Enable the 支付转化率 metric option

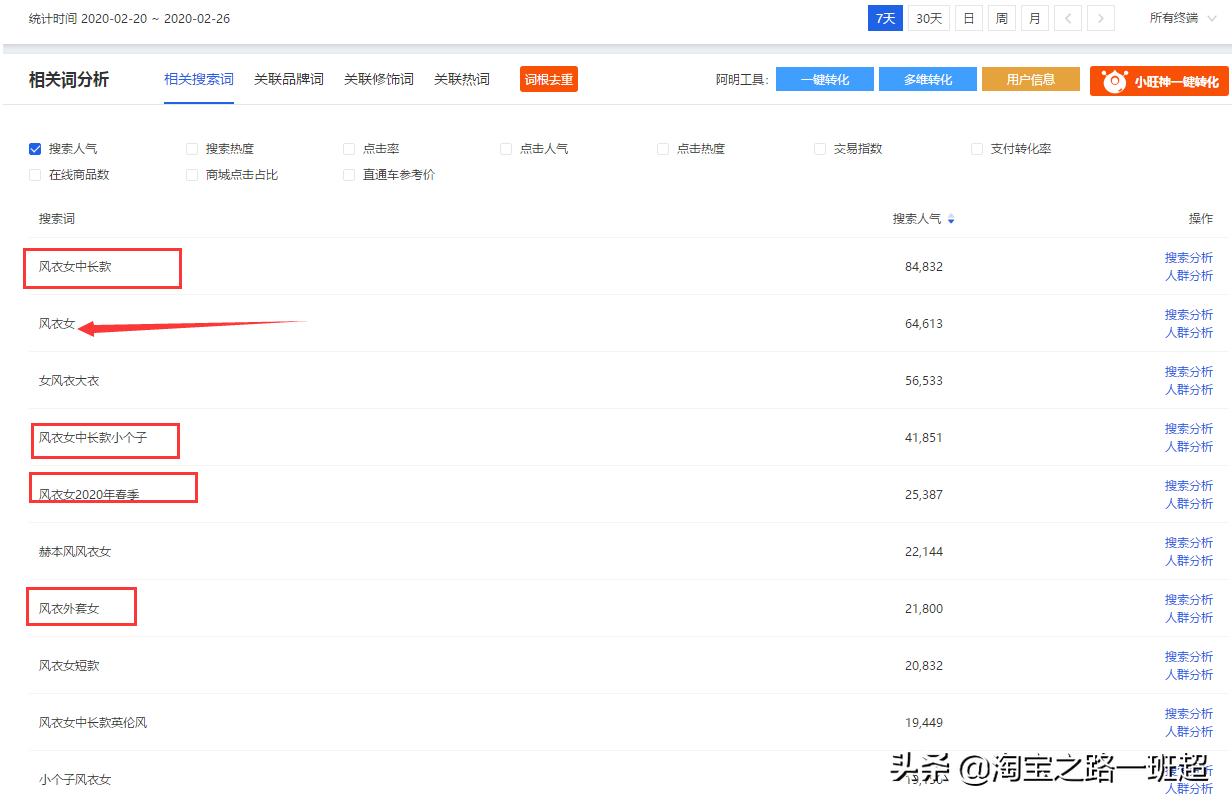pyautogui.click(x=976, y=148)
